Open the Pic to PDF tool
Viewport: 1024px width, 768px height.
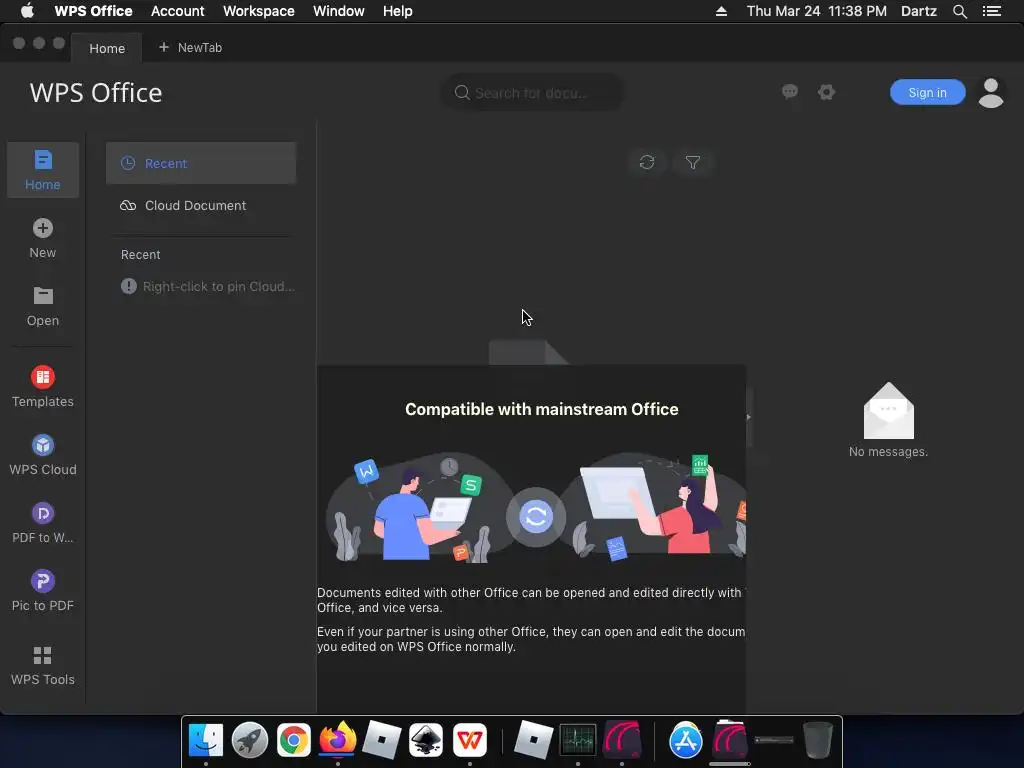coord(43,590)
